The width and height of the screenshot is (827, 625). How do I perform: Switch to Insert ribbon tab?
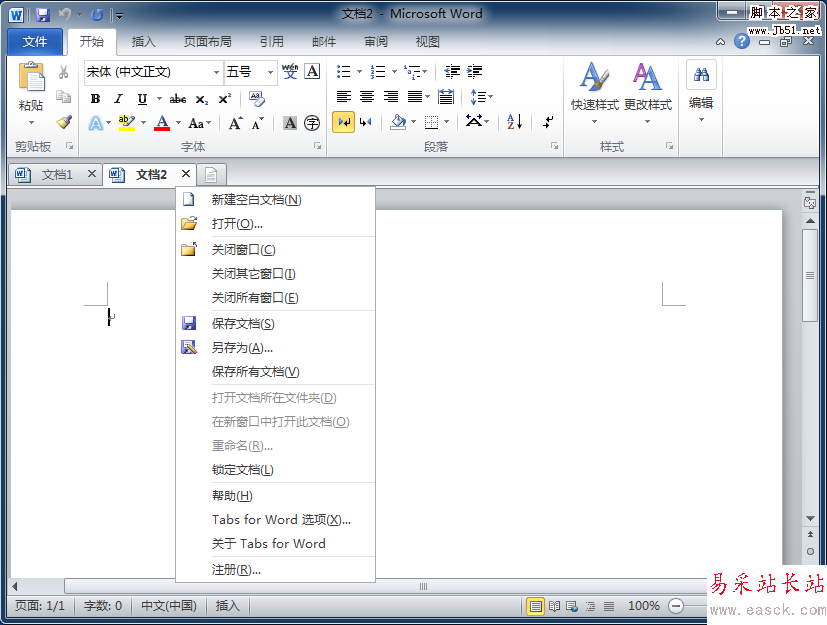pos(143,41)
